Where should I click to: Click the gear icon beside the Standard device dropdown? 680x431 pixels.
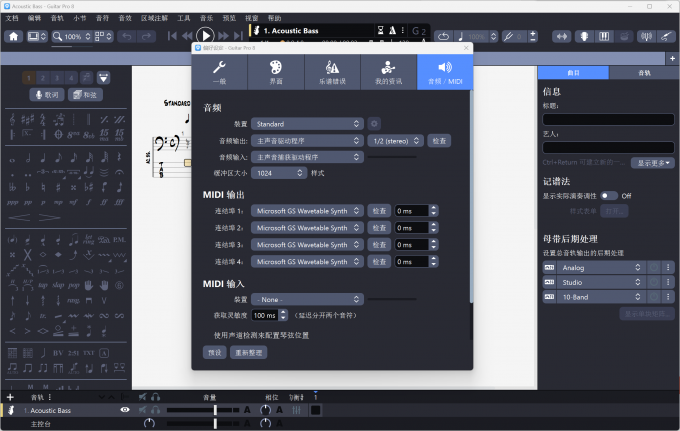(x=375, y=123)
